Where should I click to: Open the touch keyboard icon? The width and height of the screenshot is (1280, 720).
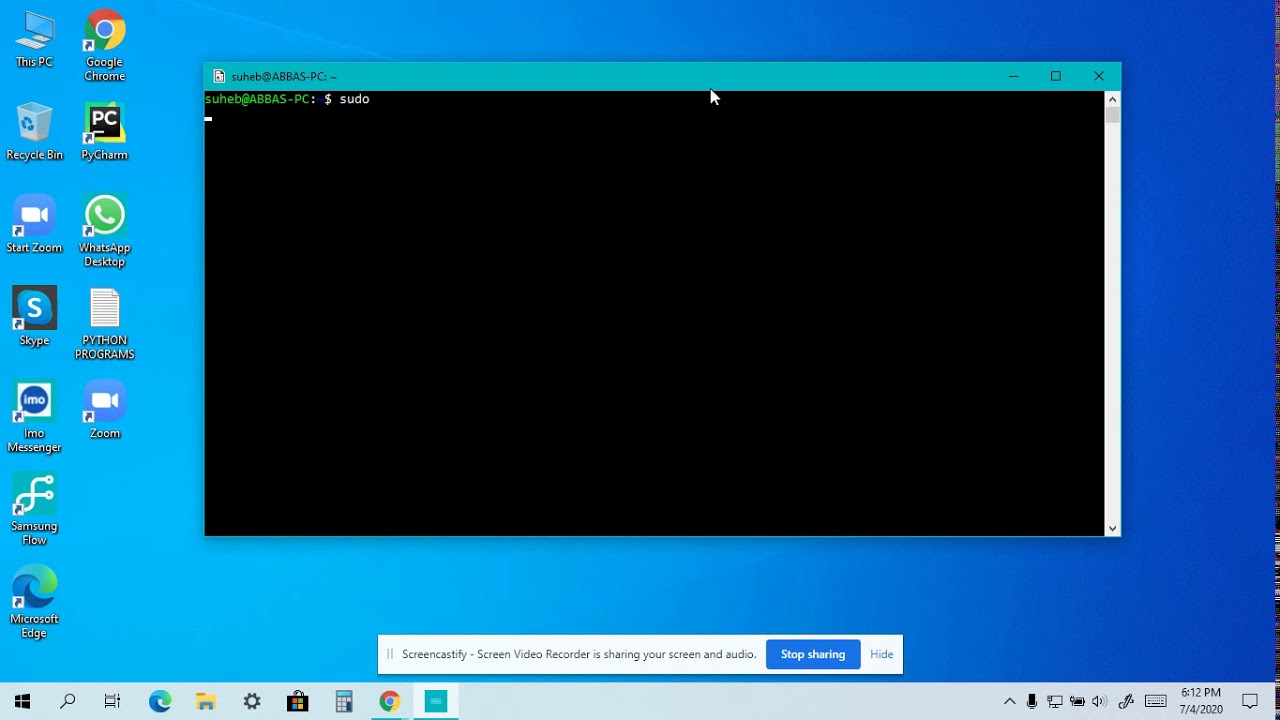click(1156, 702)
